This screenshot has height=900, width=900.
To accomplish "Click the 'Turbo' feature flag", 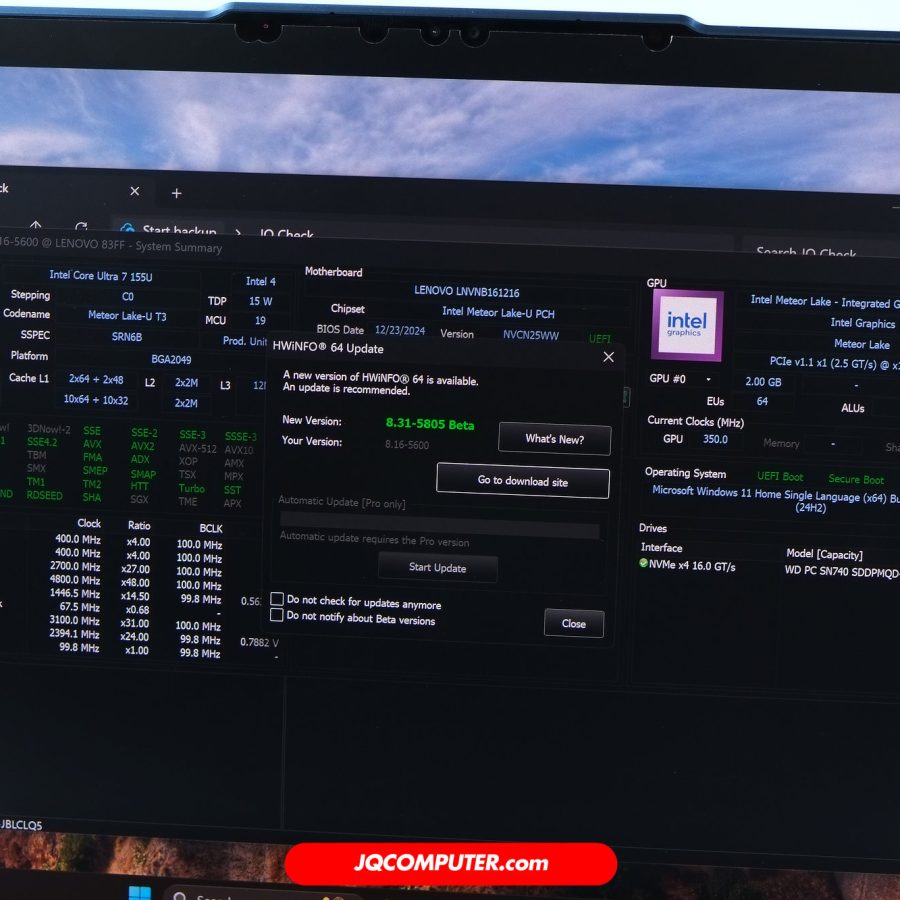I will tap(192, 488).
